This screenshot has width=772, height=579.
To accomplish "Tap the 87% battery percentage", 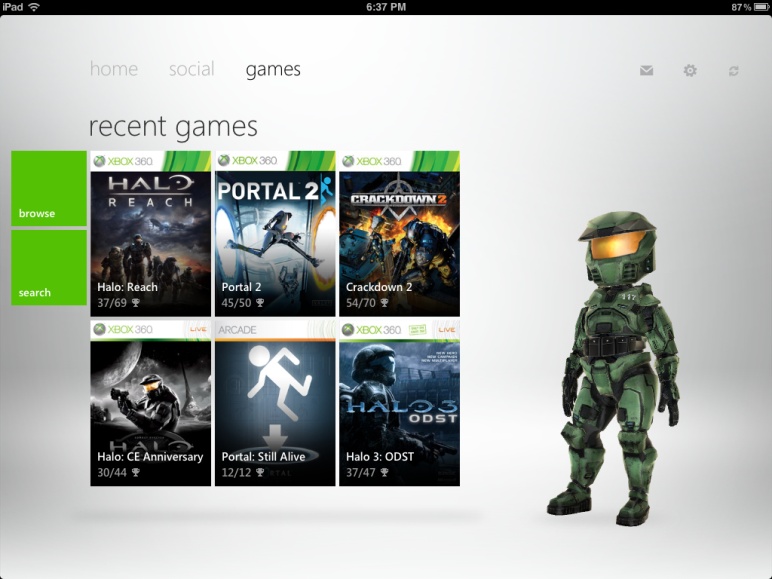I will tap(741, 7).
